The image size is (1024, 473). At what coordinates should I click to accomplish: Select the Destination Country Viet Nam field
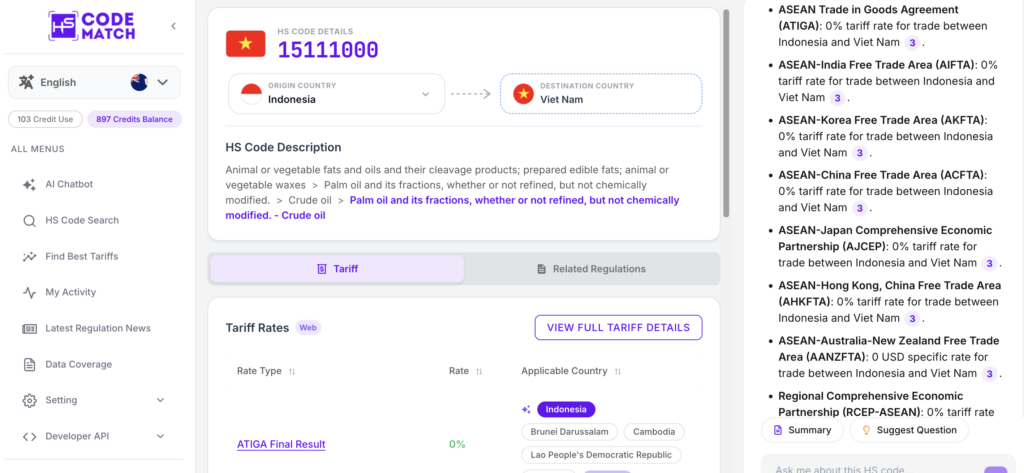601,93
